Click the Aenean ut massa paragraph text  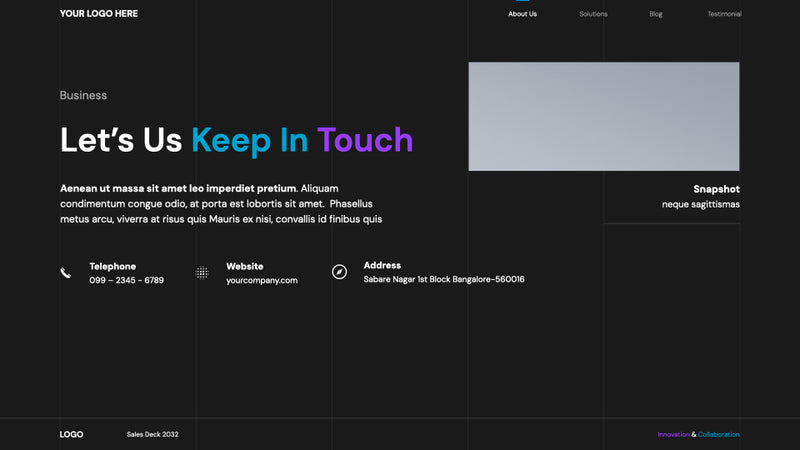tap(221, 204)
